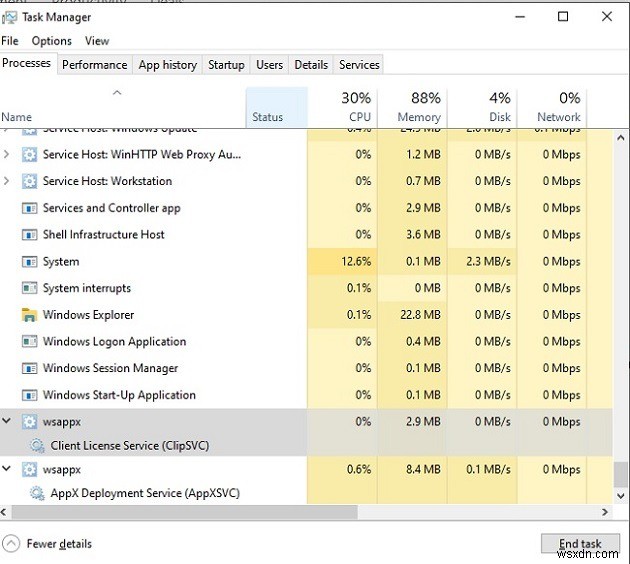Switch to the App history tab
This screenshot has width=630, height=564.
tap(168, 65)
